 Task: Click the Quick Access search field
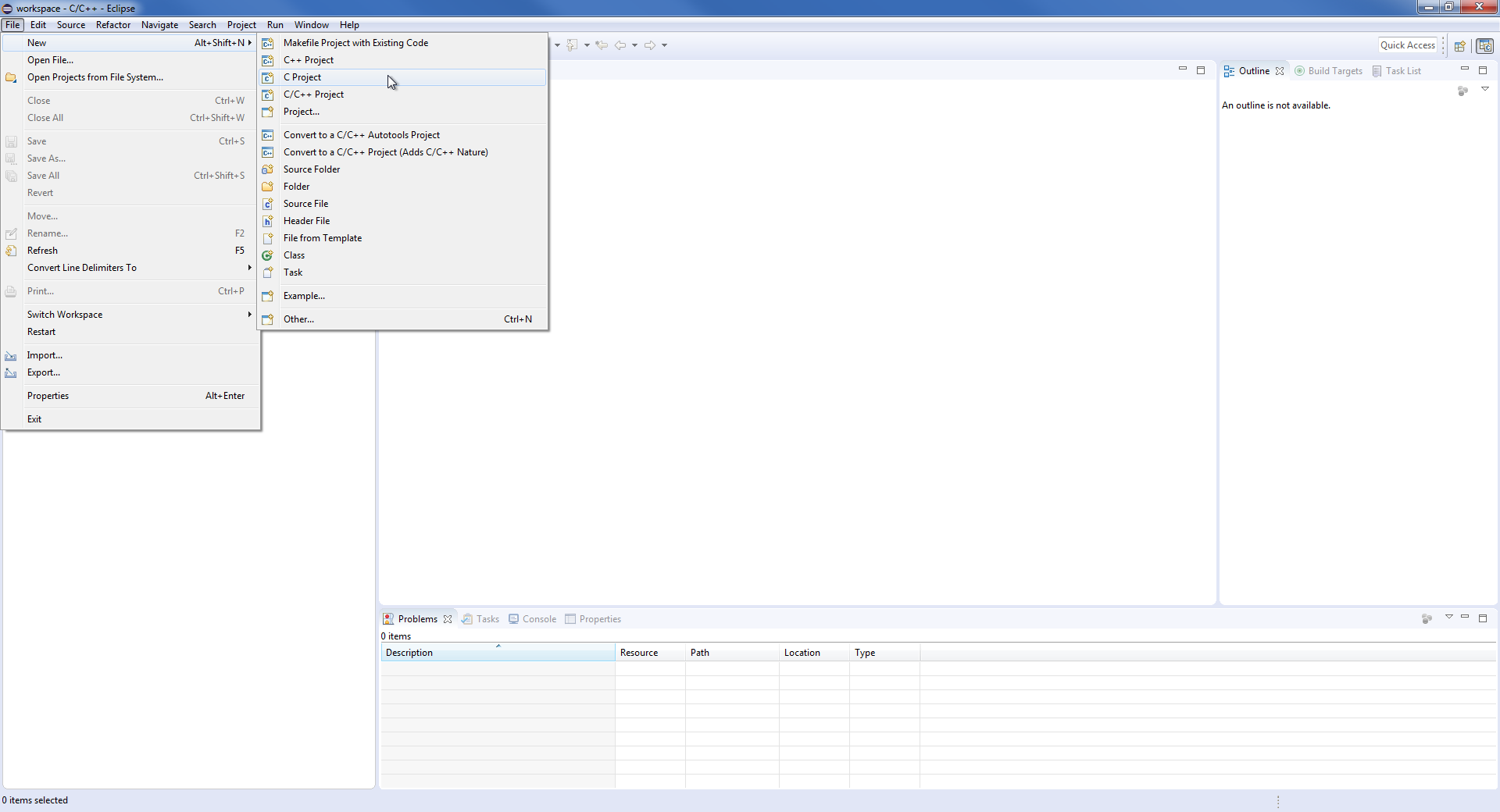(x=1407, y=45)
